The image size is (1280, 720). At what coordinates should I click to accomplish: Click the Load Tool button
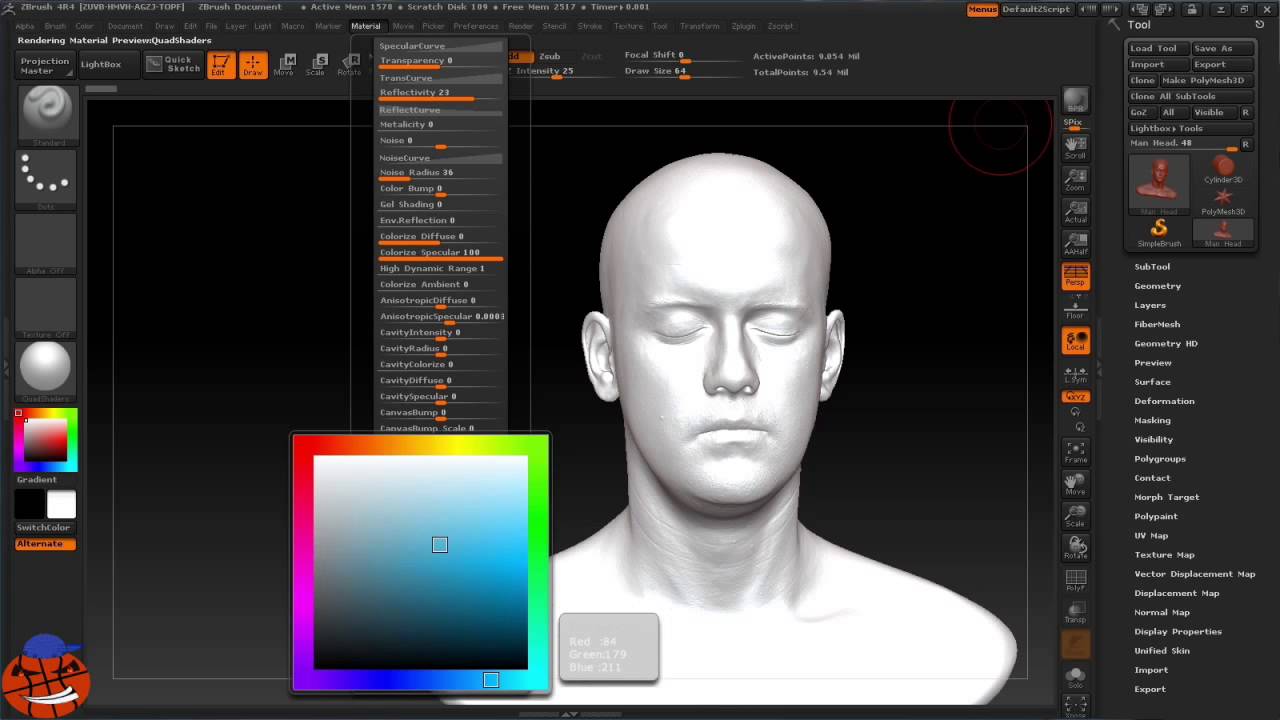[x=1157, y=48]
